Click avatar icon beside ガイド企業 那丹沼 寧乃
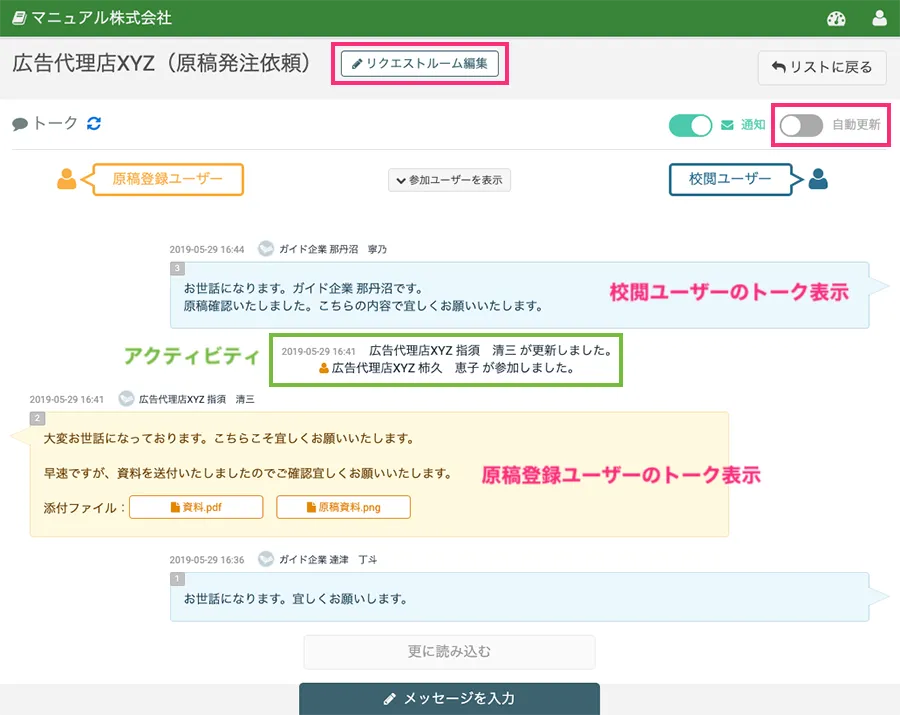This screenshot has height=715, width=900. coord(266,248)
